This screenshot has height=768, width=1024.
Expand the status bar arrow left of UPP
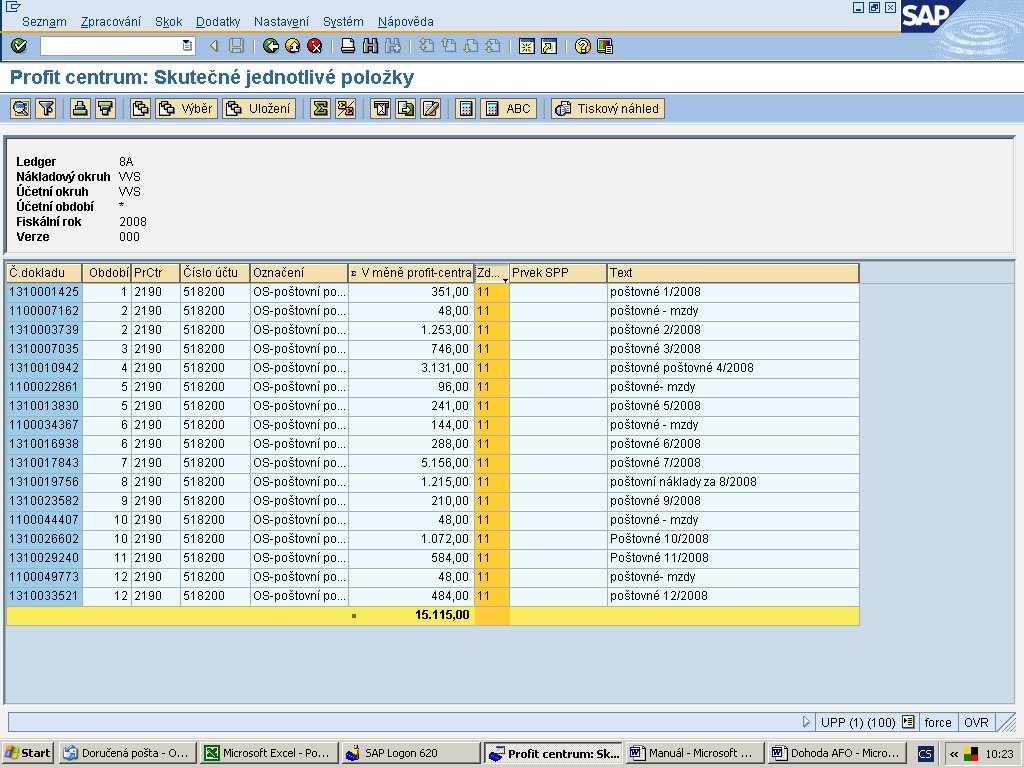(806, 722)
